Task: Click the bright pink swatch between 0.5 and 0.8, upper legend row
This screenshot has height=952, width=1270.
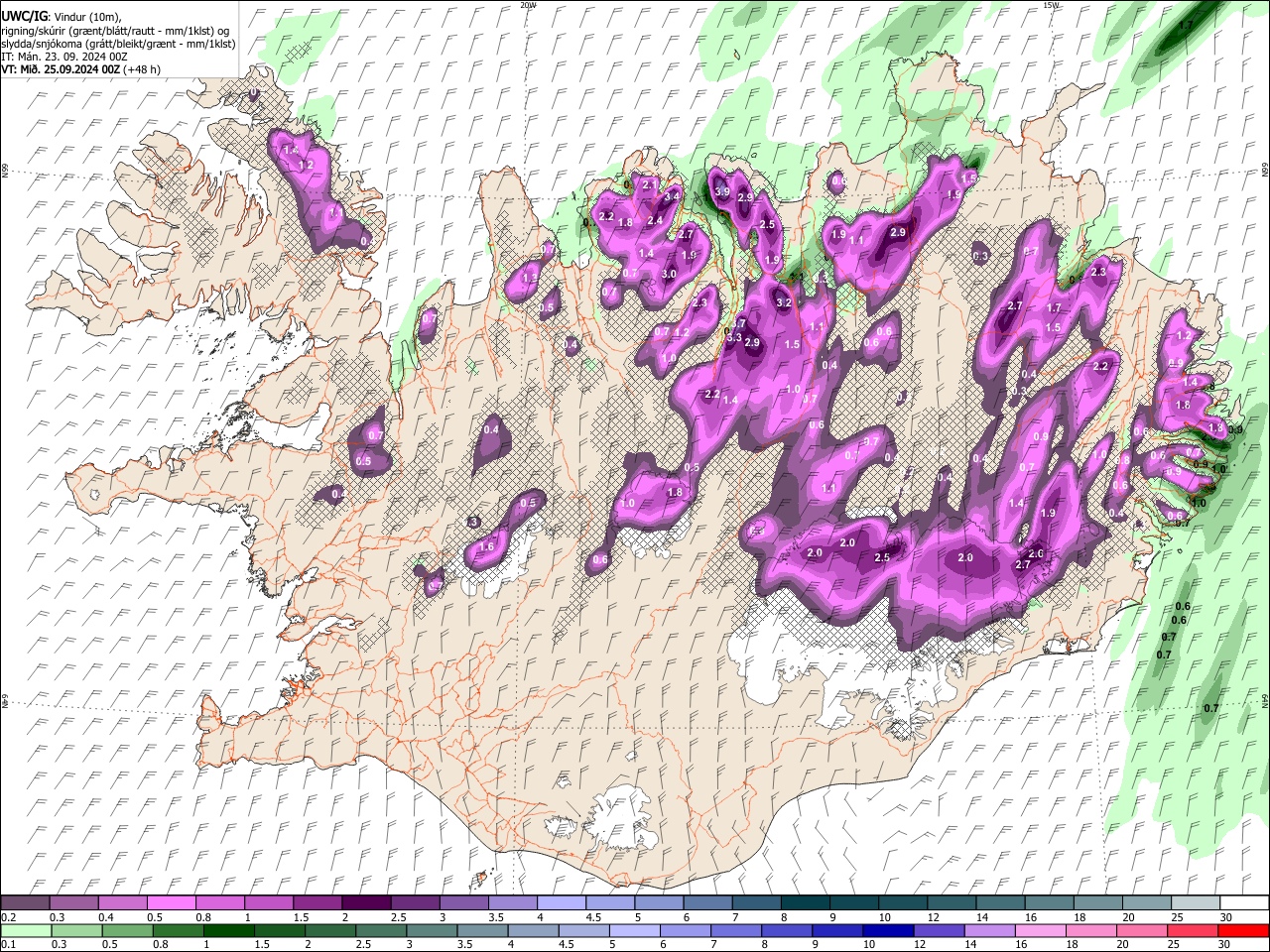Action: tap(171, 903)
